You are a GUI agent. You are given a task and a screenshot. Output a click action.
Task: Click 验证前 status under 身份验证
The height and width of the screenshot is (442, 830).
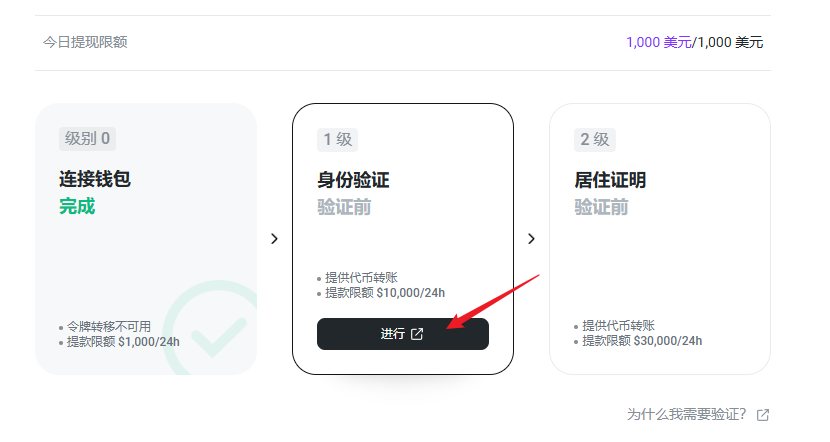347,207
